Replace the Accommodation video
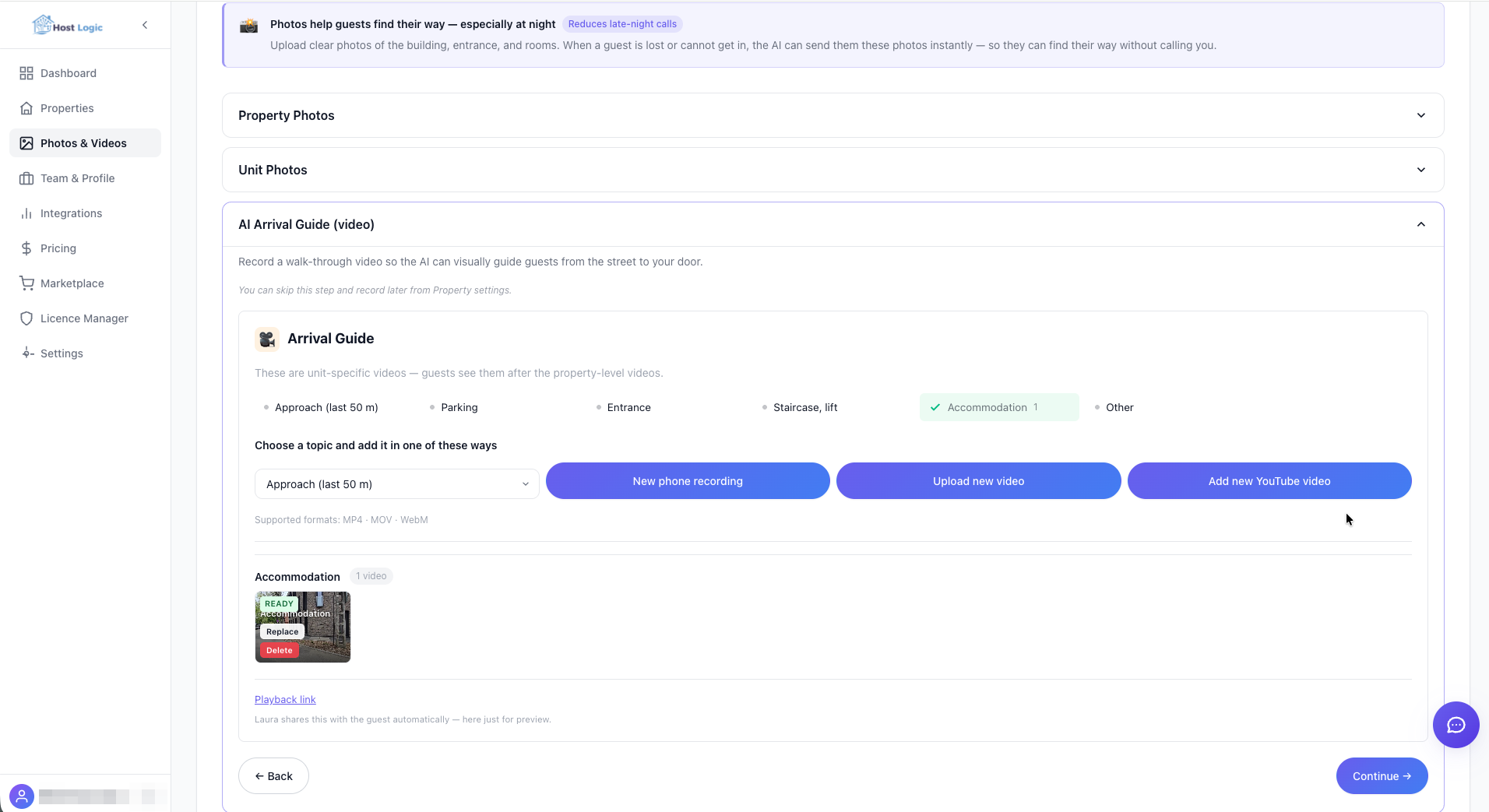 [282, 632]
